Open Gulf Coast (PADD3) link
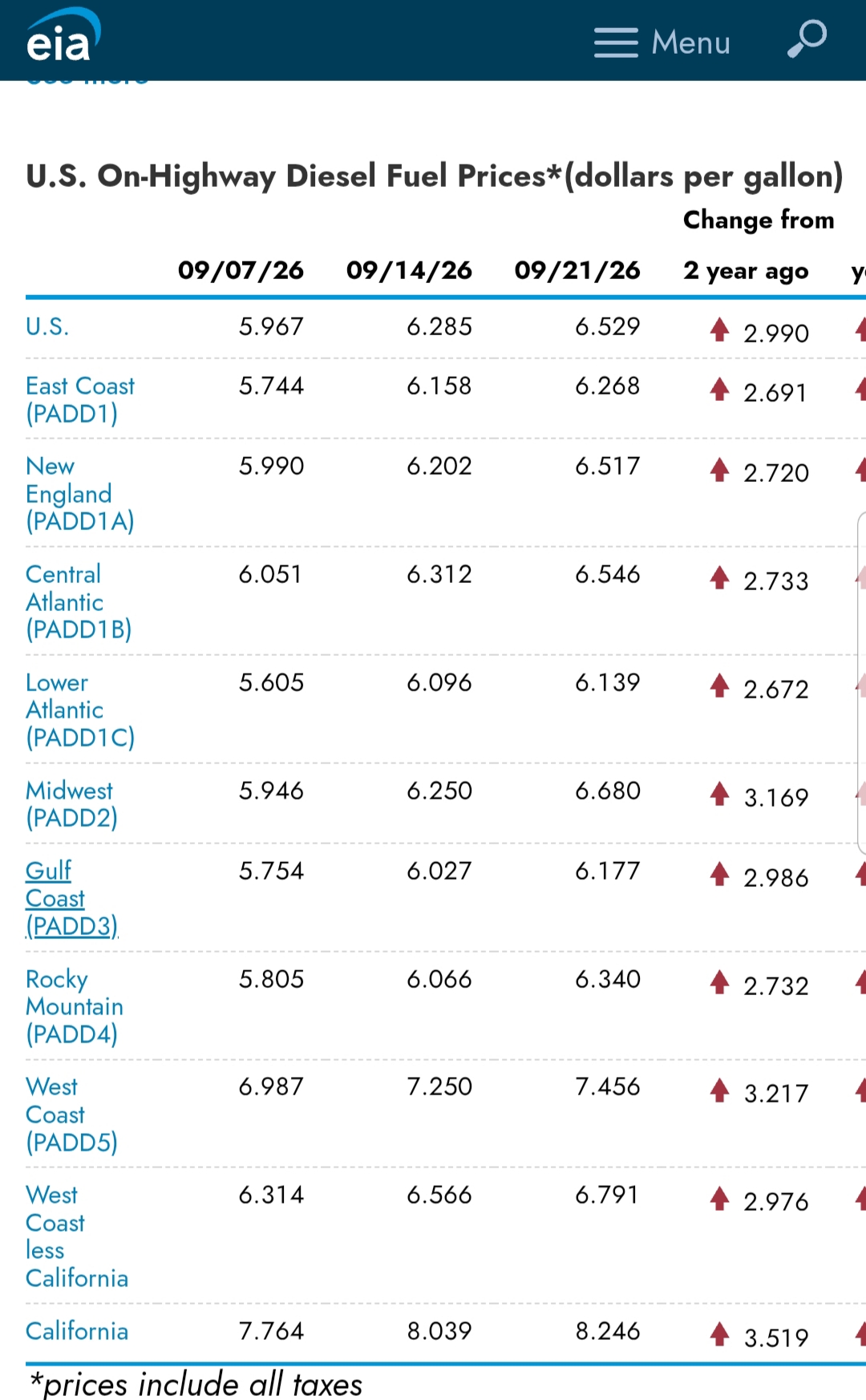Screen dimensions: 866x1400 (71, 898)
